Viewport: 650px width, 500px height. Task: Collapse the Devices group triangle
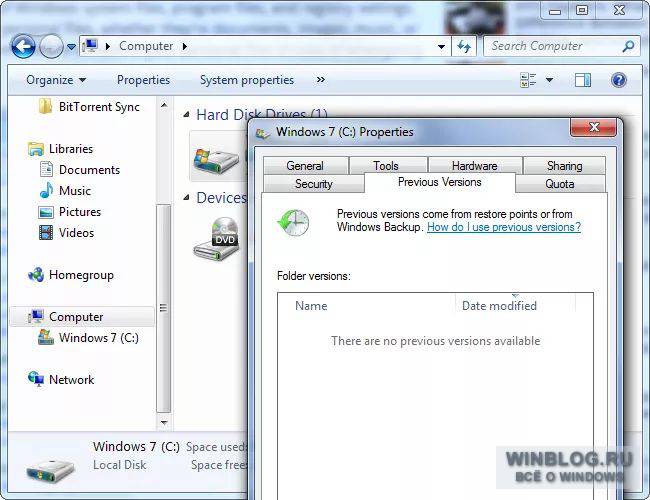tap(187, 198)
